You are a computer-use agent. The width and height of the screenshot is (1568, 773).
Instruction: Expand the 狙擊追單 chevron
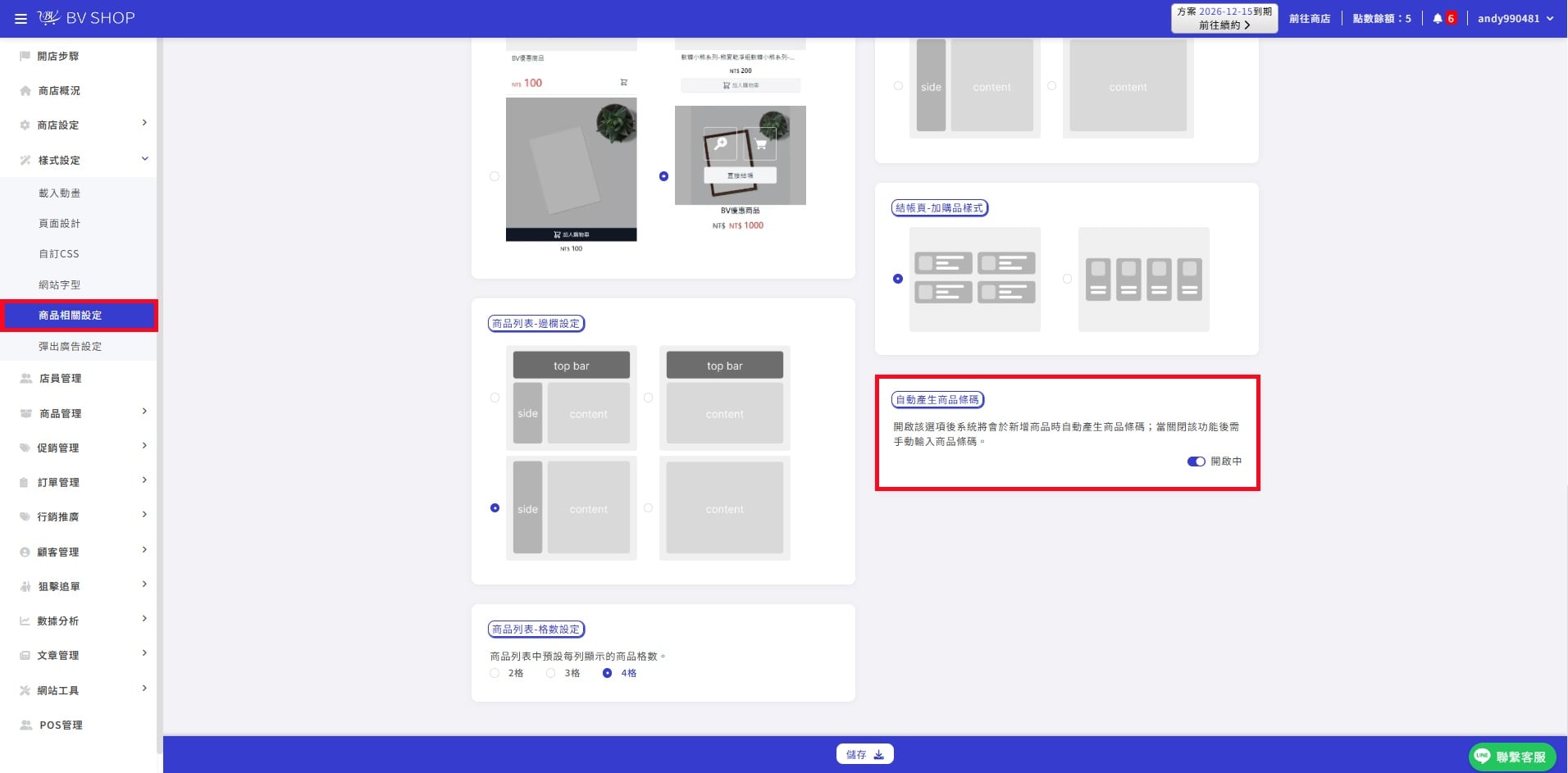[x=144, y=584]
